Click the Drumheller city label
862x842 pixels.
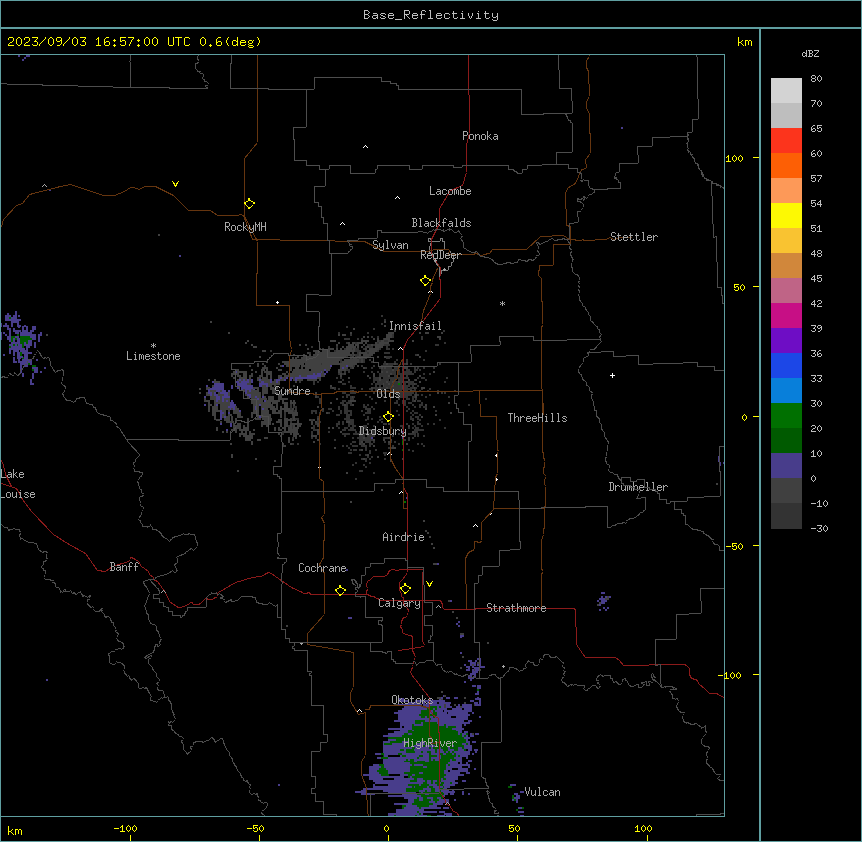[x=638, y=487]
